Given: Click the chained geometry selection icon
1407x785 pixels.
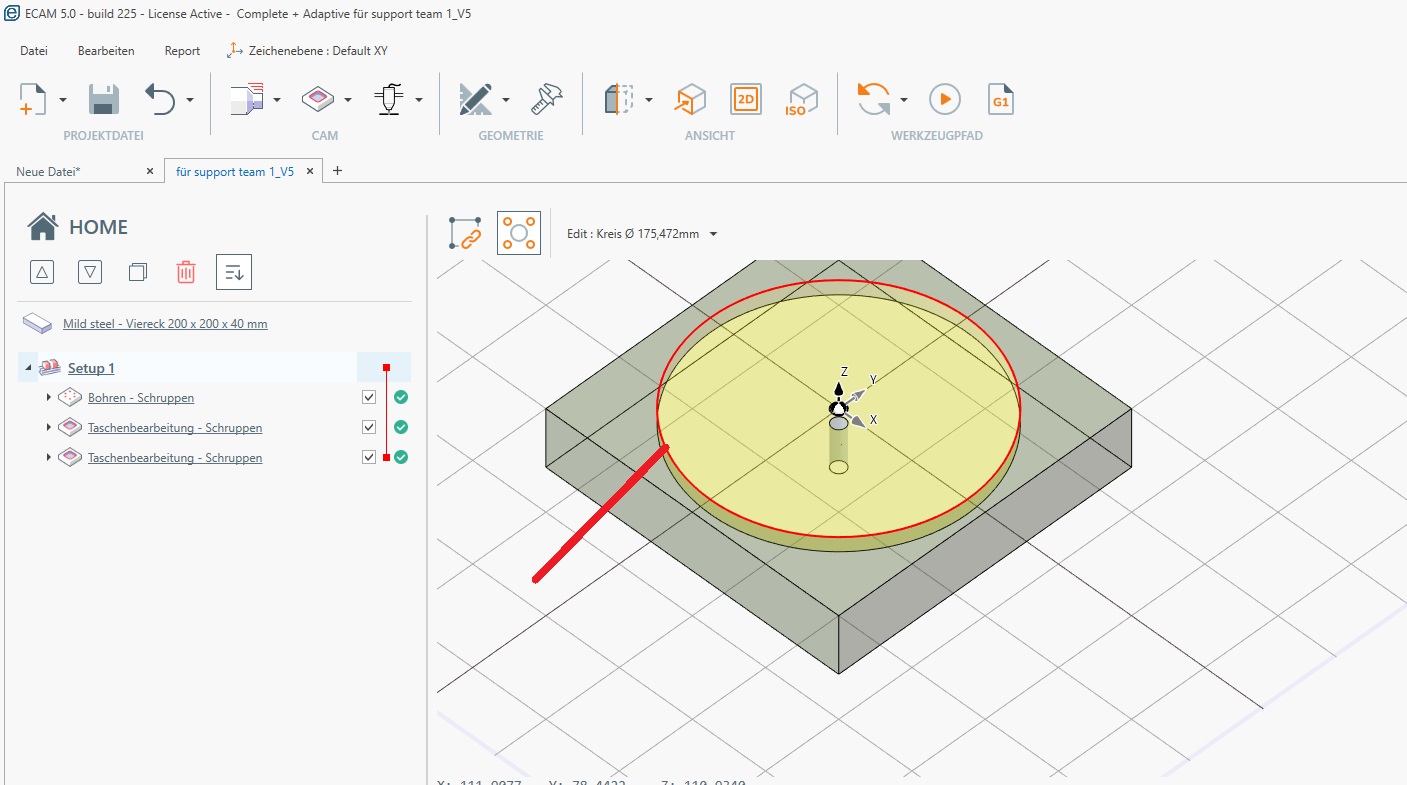Looking at the screenshot, I should (x=466, y=234).
